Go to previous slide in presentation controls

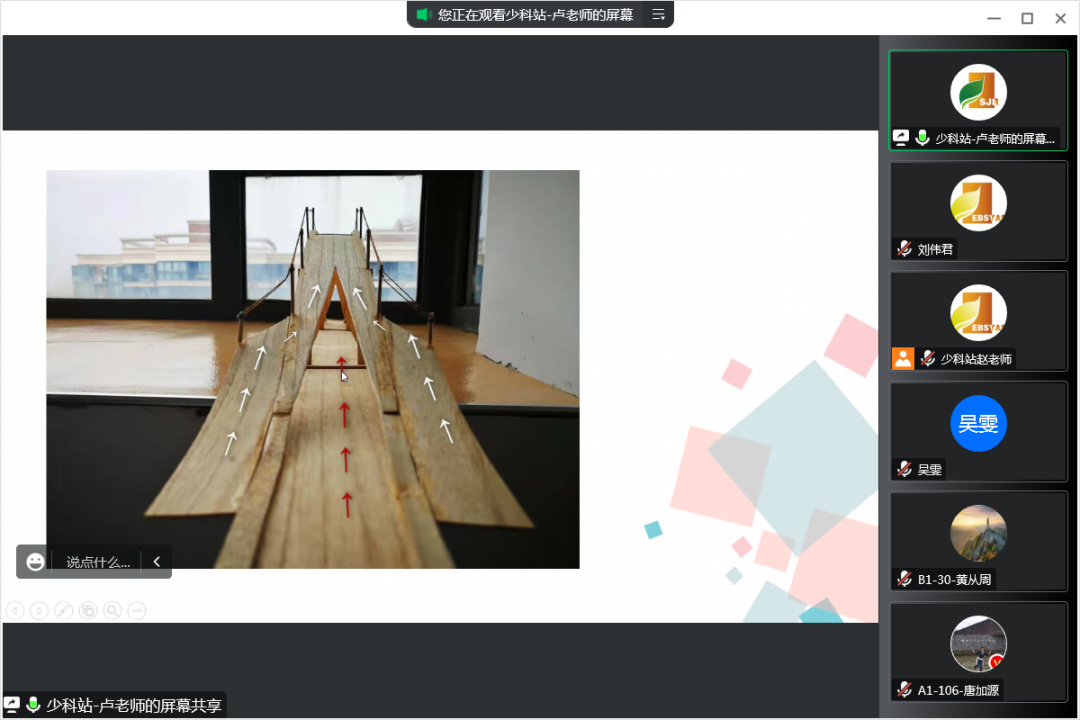point(15,610)
